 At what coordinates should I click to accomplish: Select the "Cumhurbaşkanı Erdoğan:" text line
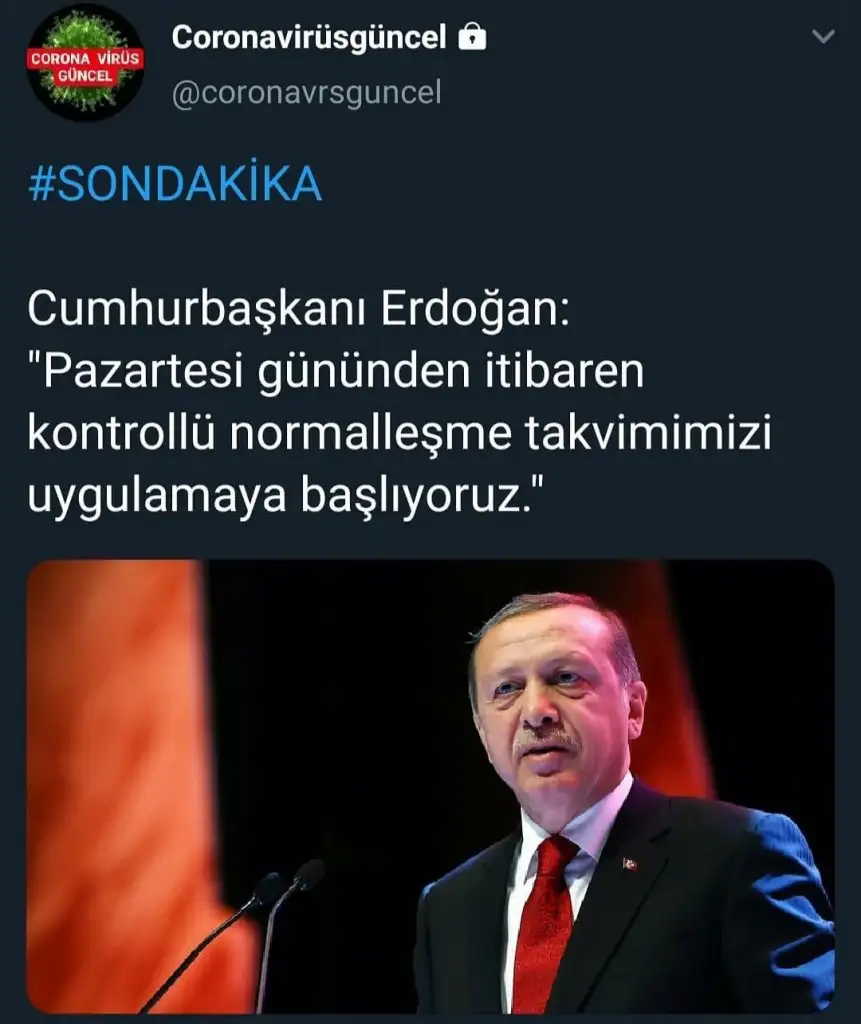click(299, 308)
